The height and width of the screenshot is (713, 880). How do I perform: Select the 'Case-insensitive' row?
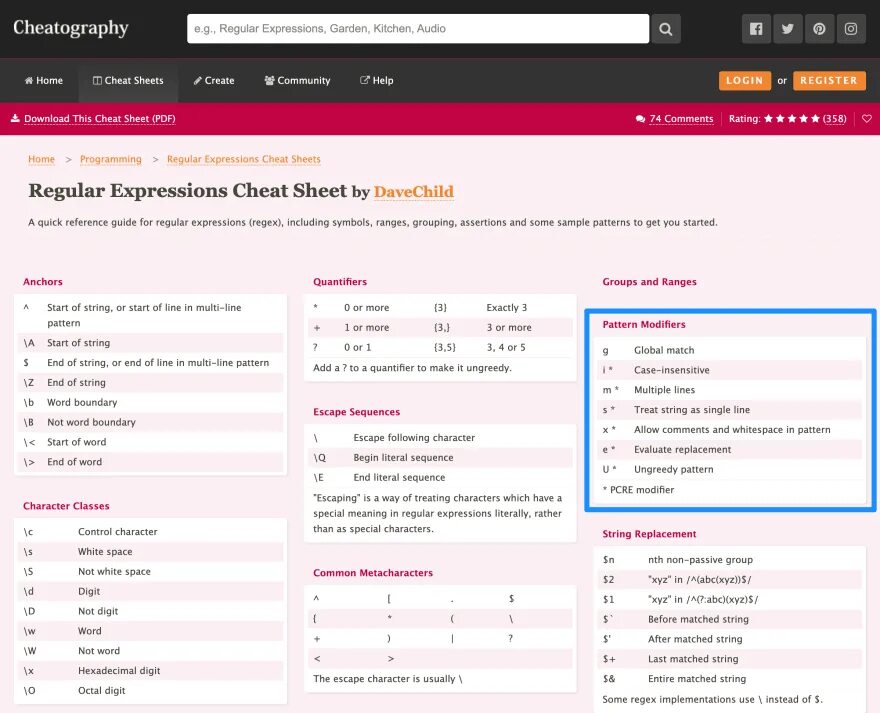pos(730,370)
